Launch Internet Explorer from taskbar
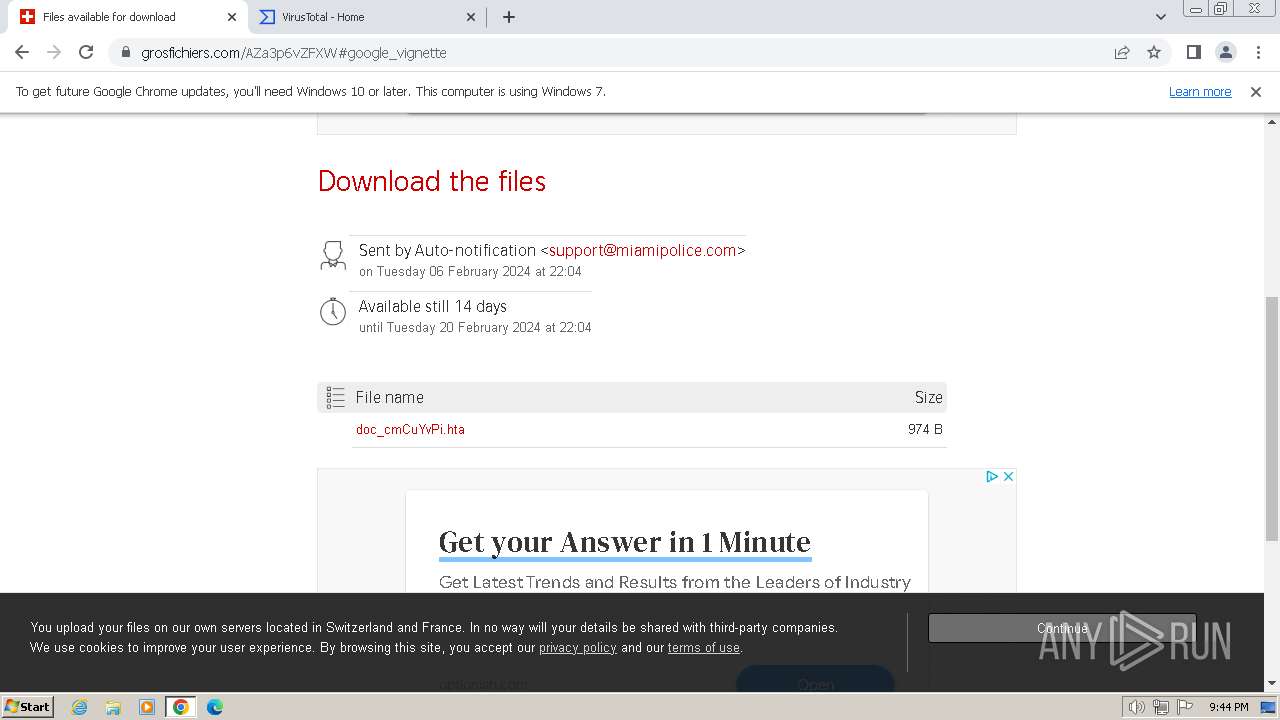This screenshot has width=1280, height=720. [x=80, y=707]
